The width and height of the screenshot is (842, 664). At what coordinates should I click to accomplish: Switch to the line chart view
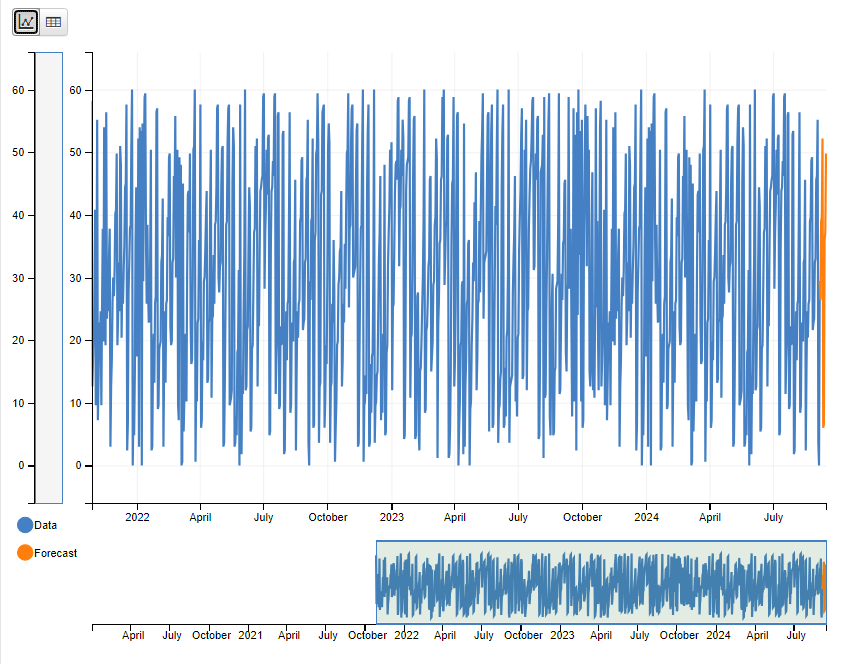point(26,21)
